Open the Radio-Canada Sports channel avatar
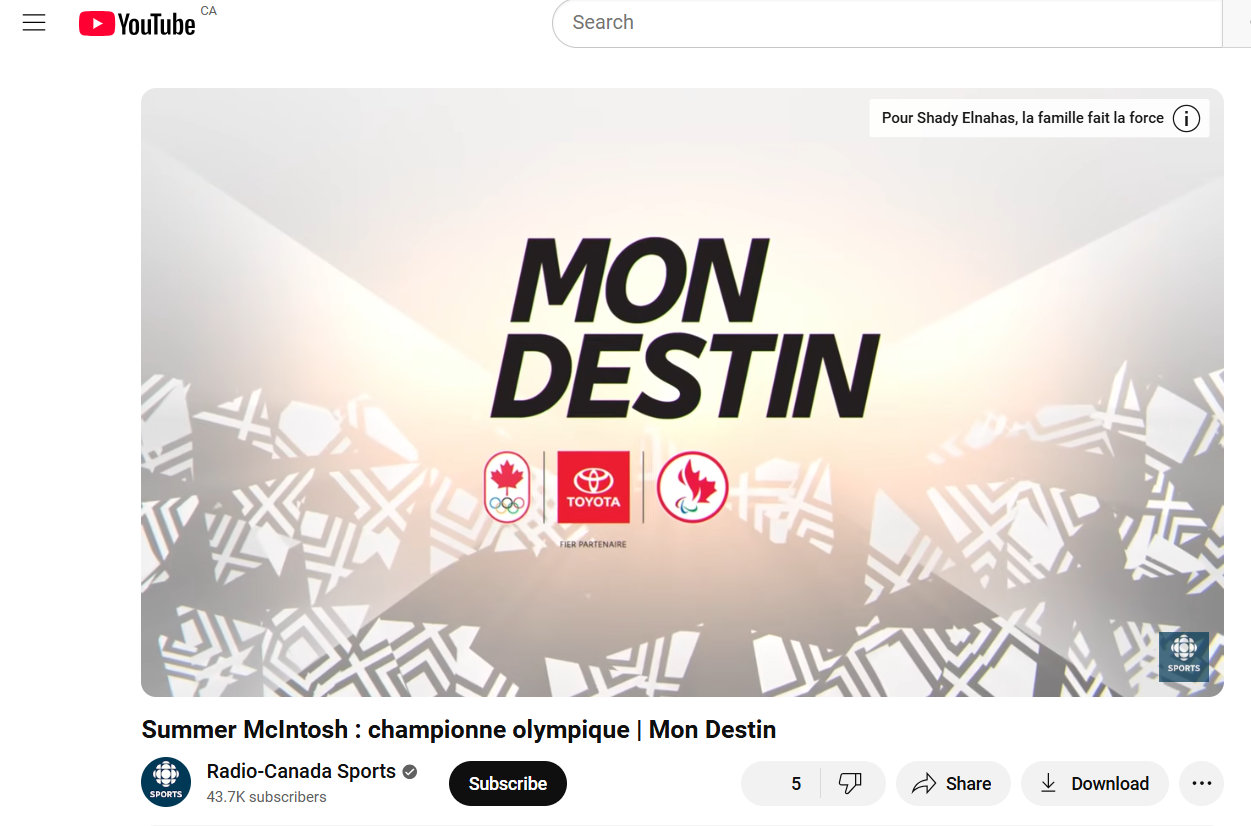Image resolution: width=1251 pixels, height=826 pixels. pyautogui.click(x=166, y=782)
